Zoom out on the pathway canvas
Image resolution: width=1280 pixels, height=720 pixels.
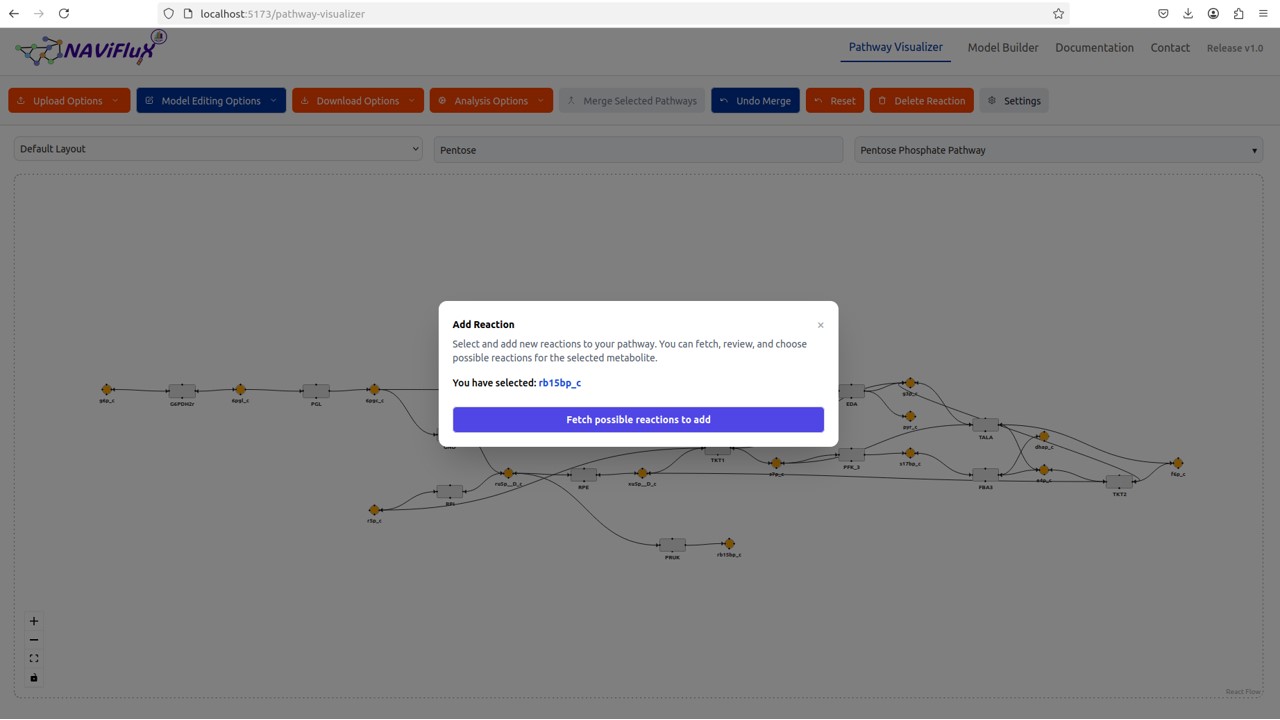[x=34, y=640]
